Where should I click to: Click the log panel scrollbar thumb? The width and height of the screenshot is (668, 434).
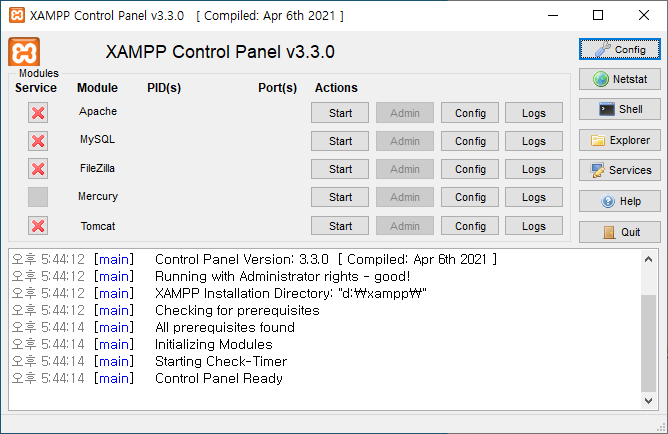pos(648,343)
